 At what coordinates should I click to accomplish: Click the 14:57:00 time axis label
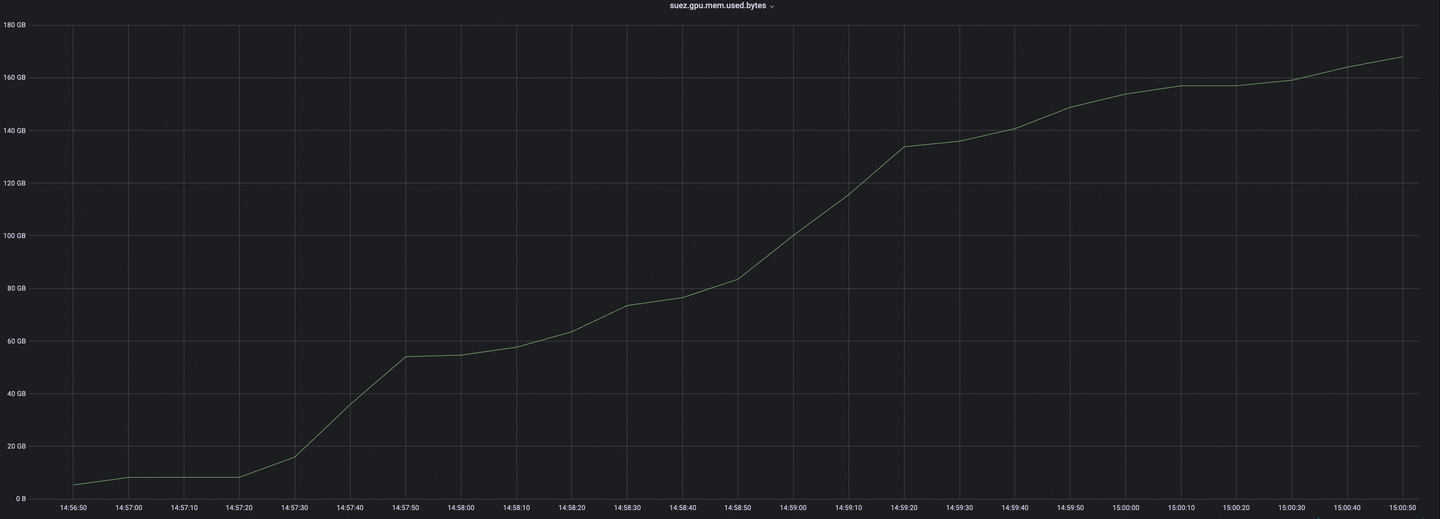click(x=128, y=508)
